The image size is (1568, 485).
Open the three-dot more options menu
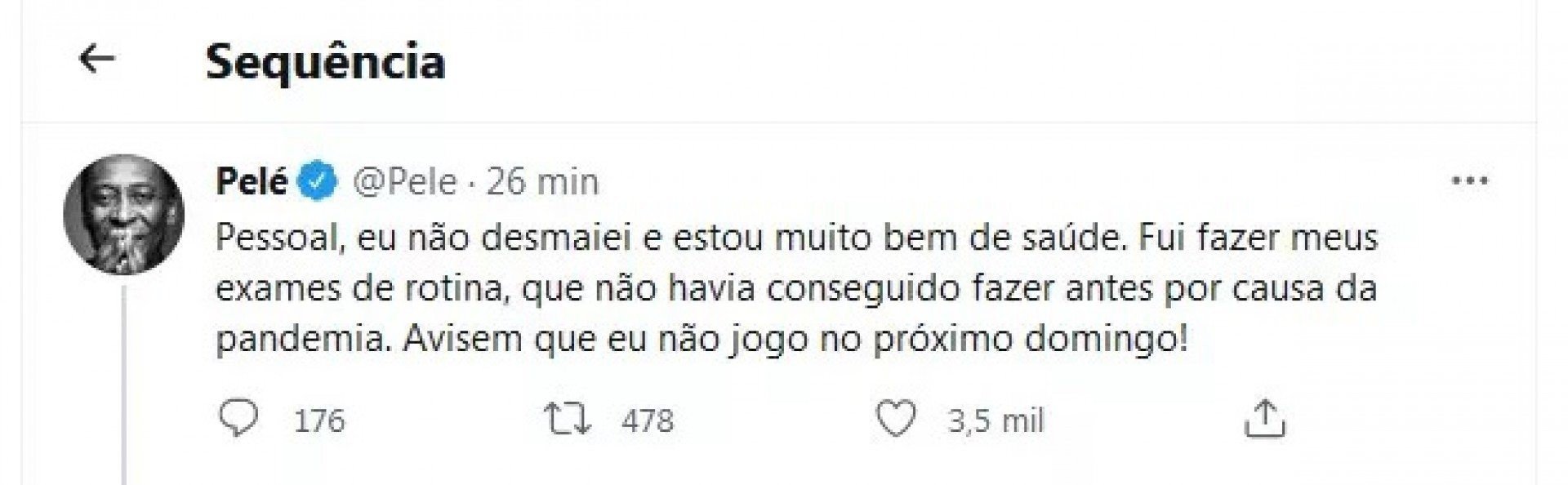1470,181
